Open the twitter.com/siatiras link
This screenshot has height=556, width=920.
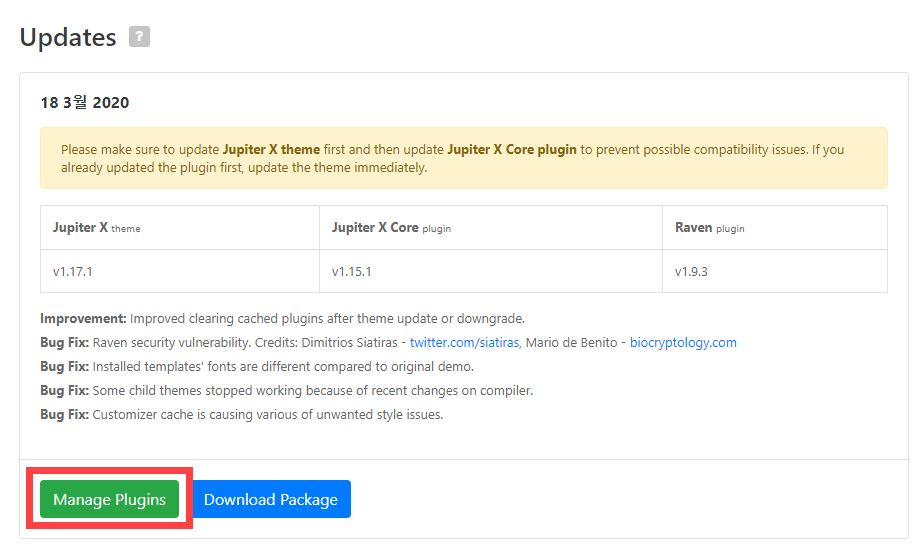click(x=464, y=343)
